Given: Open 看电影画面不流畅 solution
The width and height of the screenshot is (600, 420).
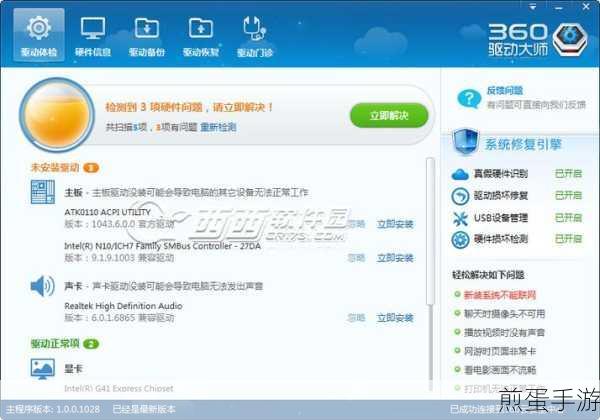Looking at the screenshot, I should point(499,370).
